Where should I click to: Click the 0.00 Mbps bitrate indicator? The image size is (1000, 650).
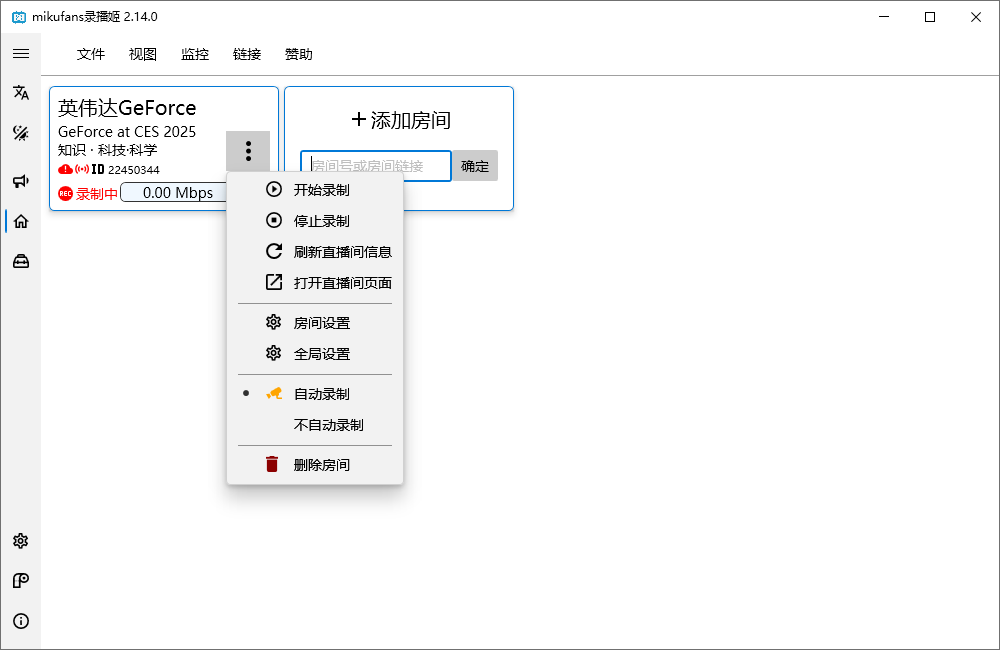click(x=173, y=193)
